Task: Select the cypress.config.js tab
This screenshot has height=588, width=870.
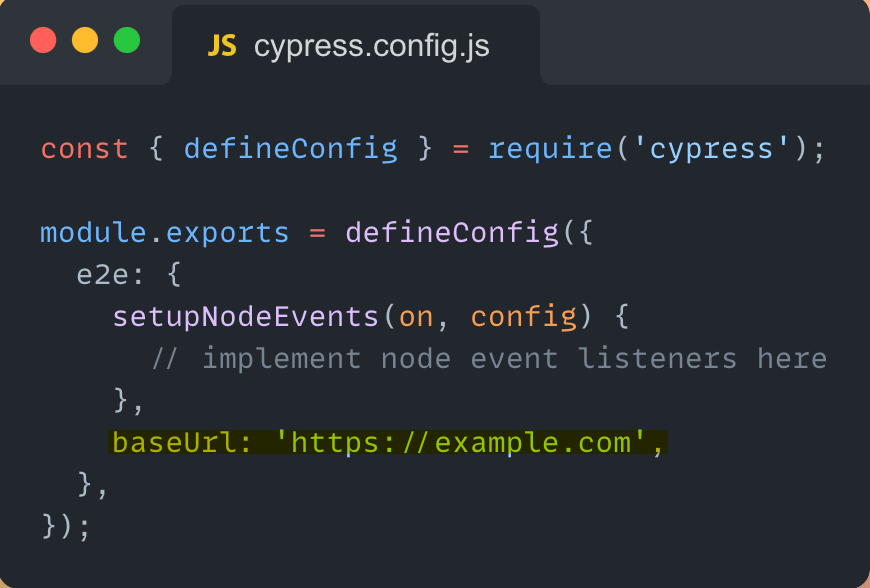Action: [370, 44]
